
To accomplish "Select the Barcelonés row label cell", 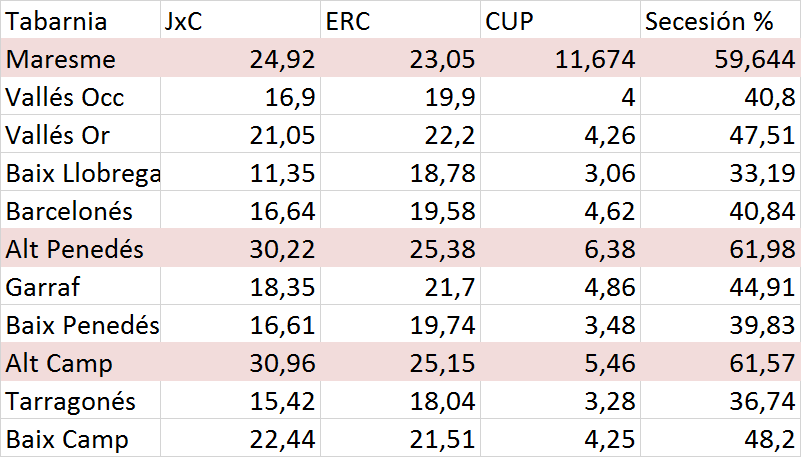I will coord(80,211).
